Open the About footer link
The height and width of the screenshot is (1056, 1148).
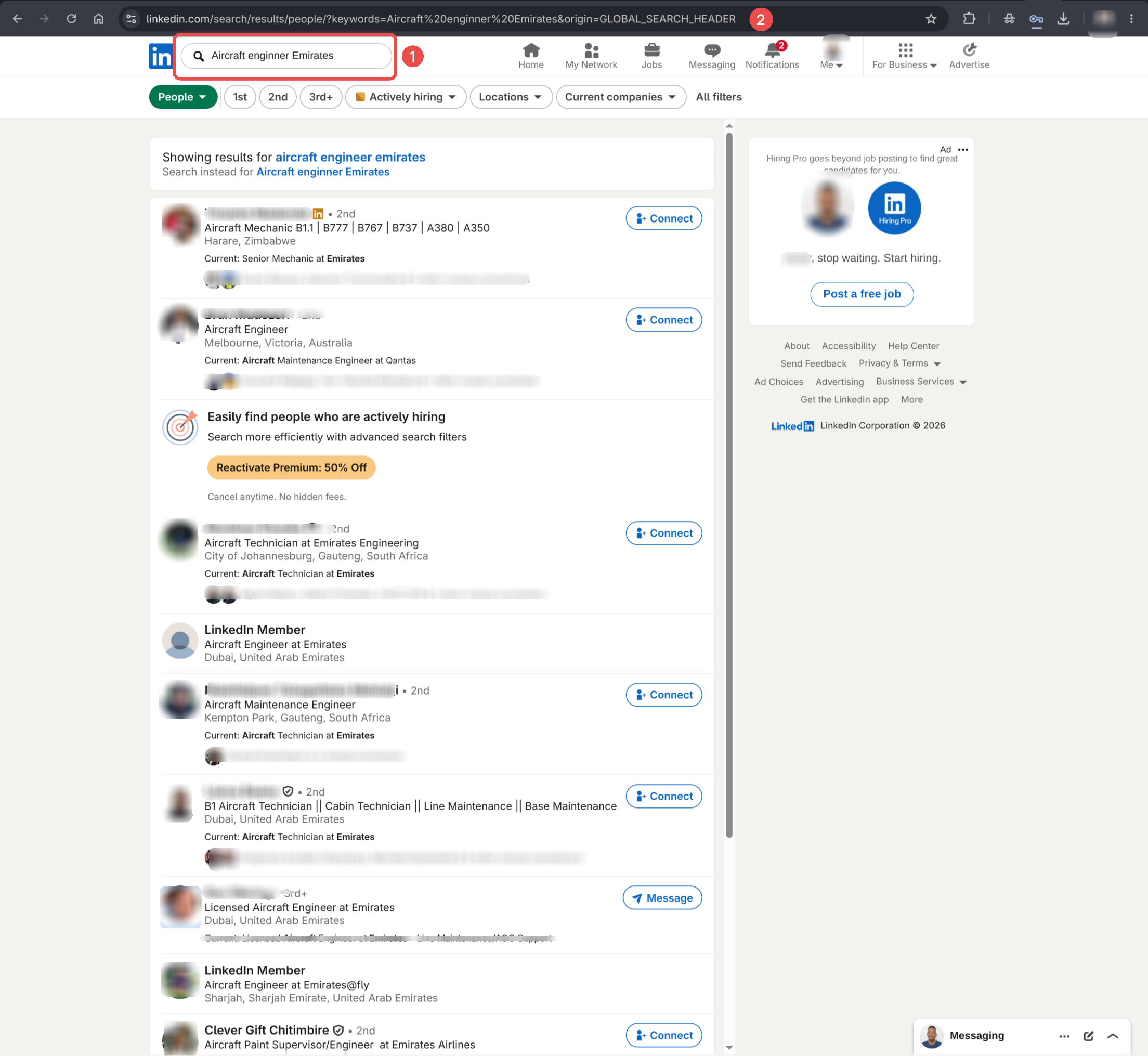797,346
